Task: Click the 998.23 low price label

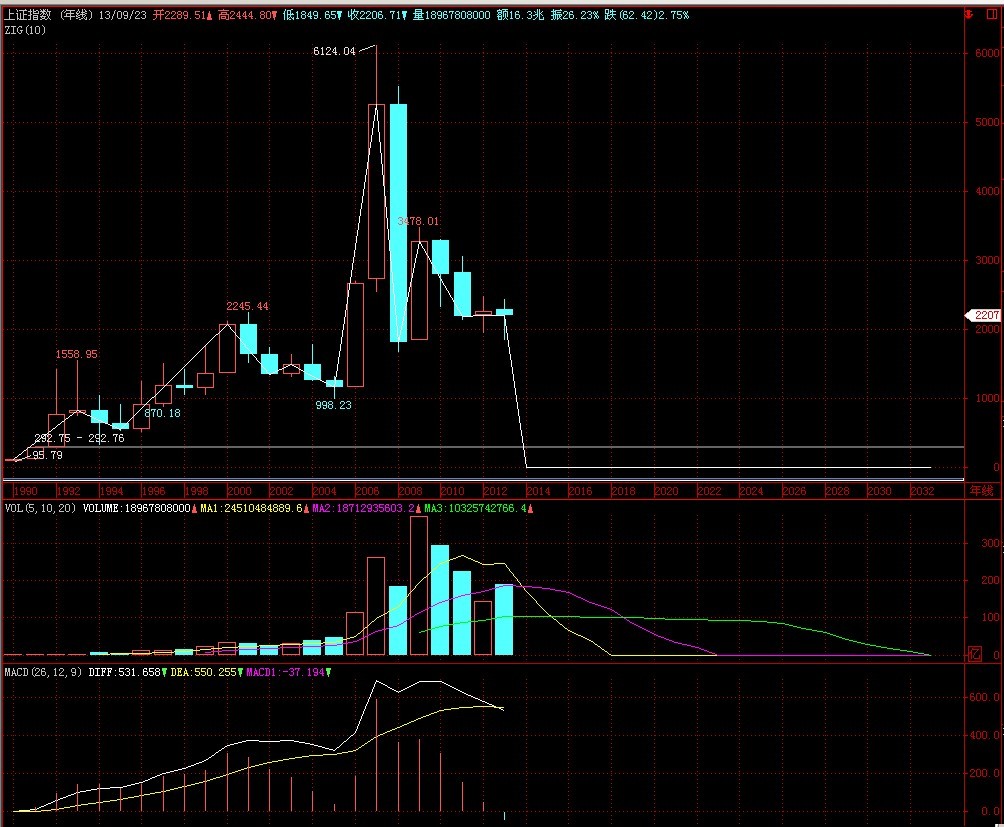Action: tap(332, 405)
